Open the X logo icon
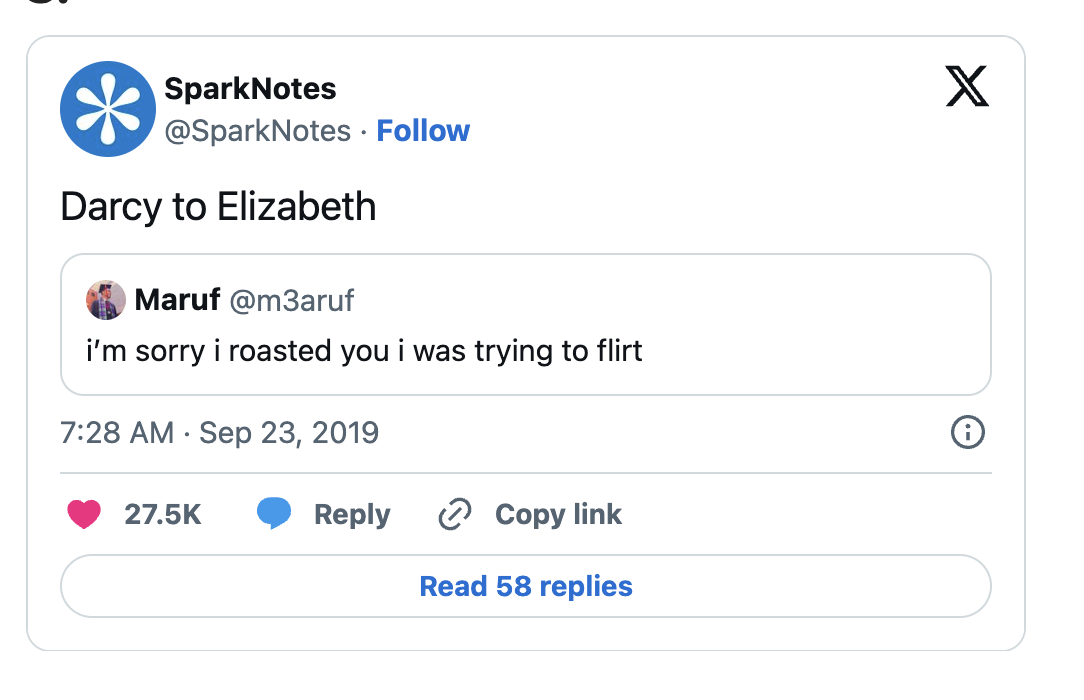Viewport: 1084px width, 700px height. coord(966,88)
